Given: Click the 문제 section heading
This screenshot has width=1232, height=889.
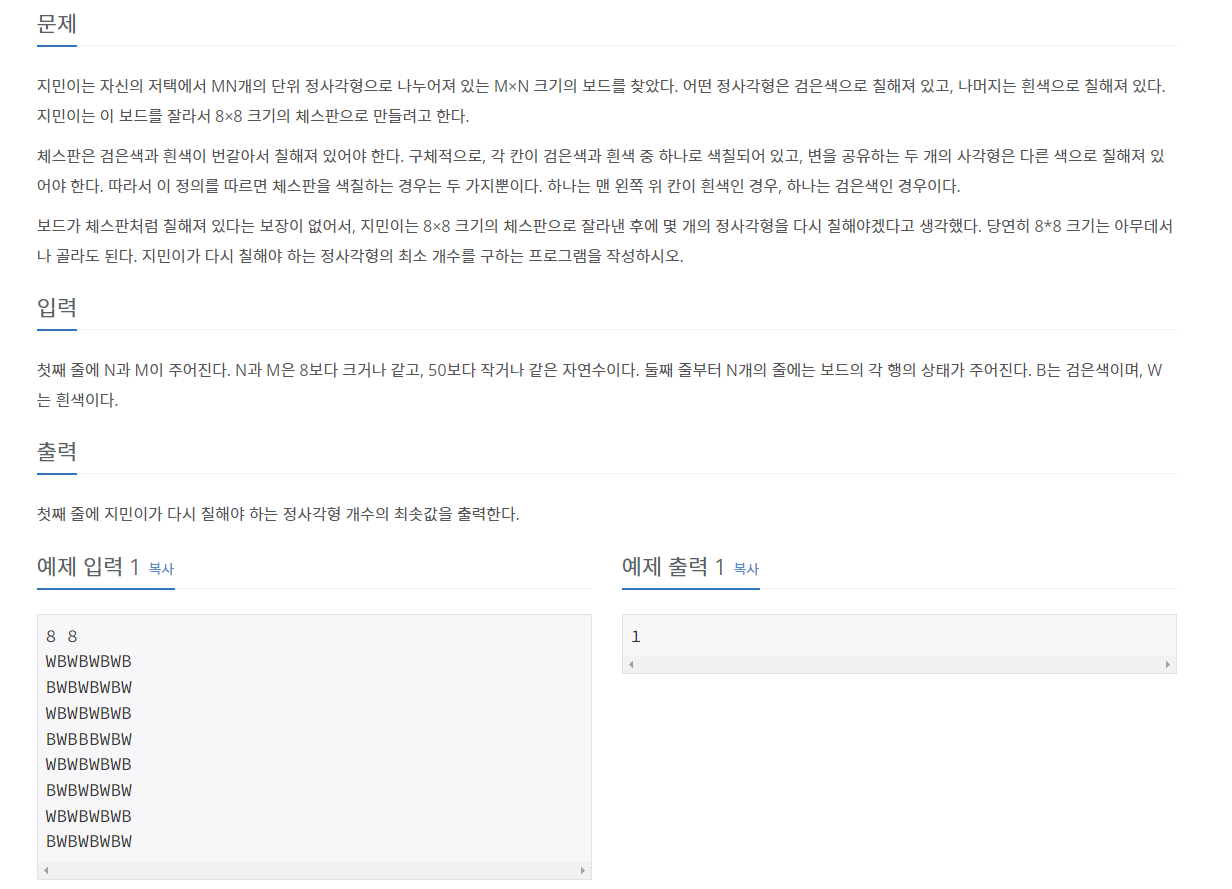Looking at the screenshot, I should [x=57, y=24].
